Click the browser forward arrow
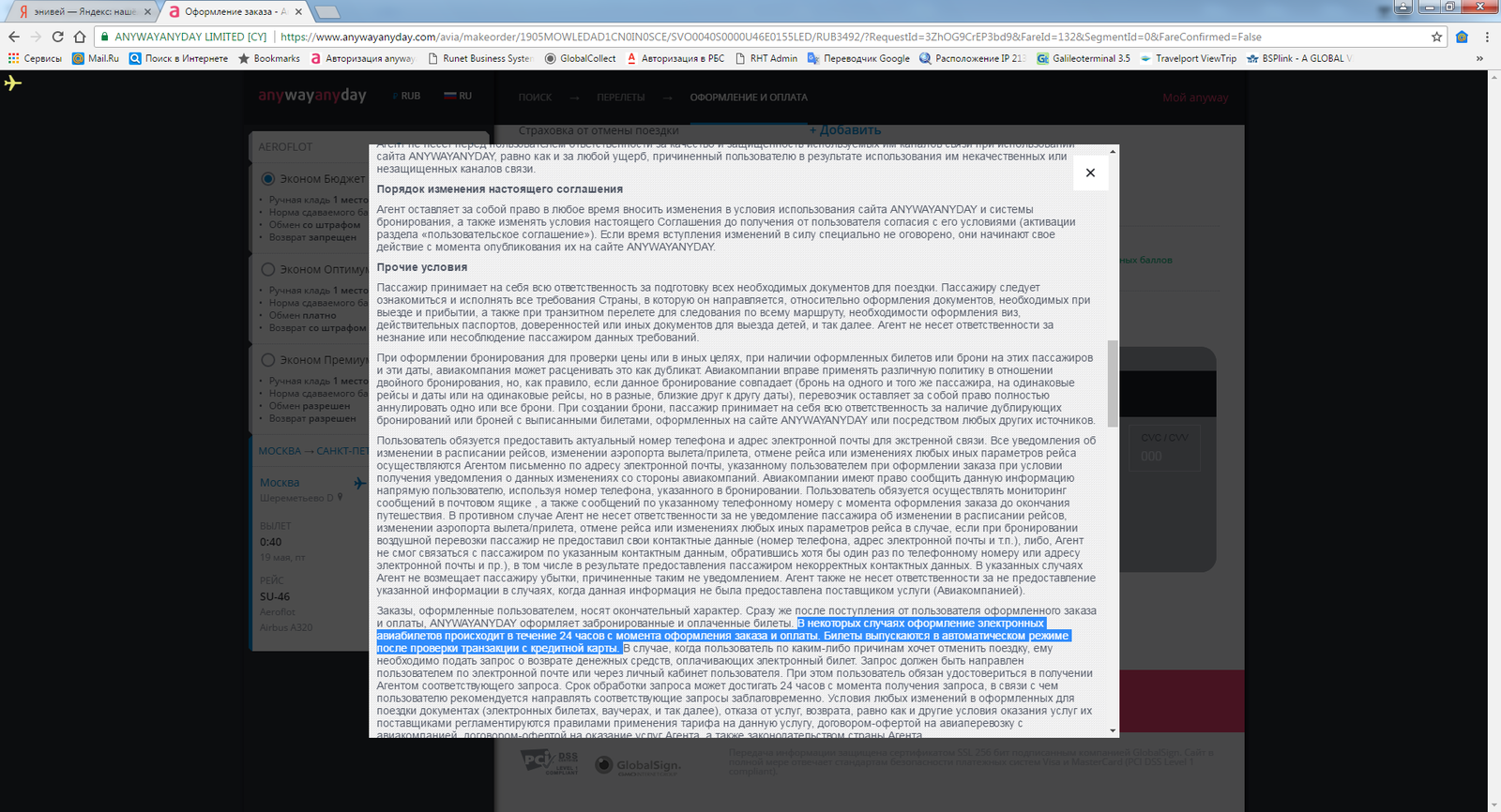 [x=36, y=37]
